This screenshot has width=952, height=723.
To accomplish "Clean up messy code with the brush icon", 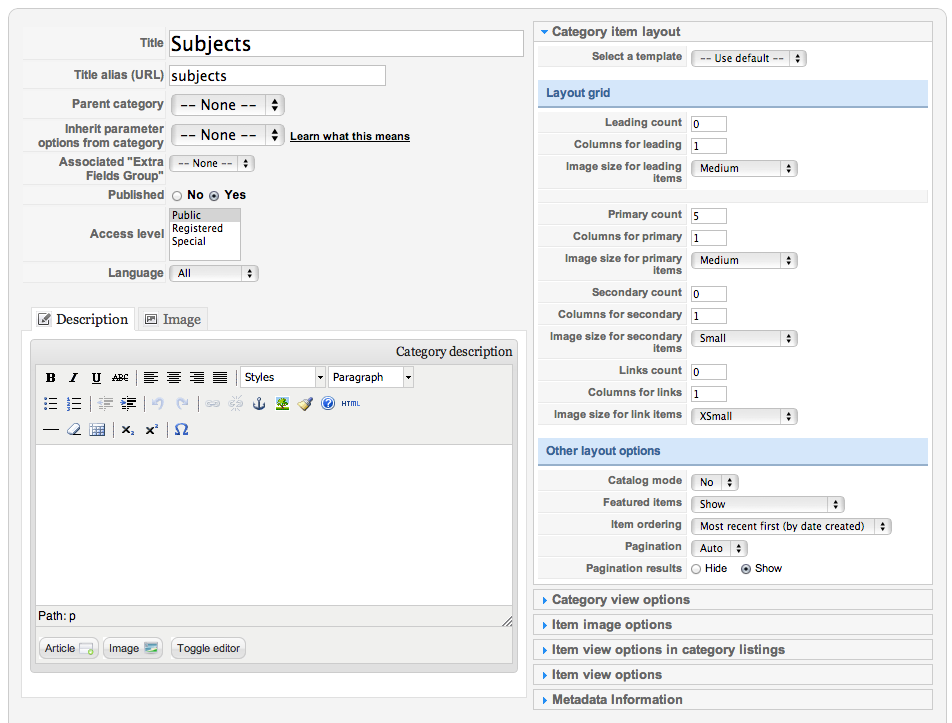I will [305, 404].
